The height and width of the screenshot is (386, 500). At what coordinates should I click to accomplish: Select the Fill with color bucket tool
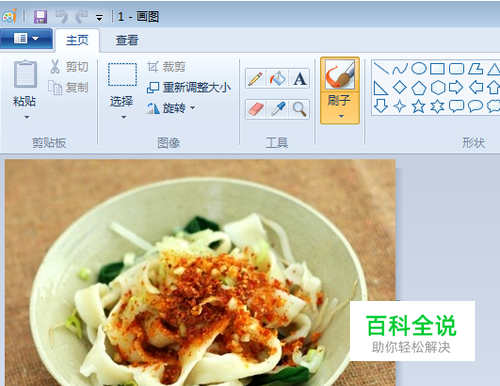click(x=277, y=79)
